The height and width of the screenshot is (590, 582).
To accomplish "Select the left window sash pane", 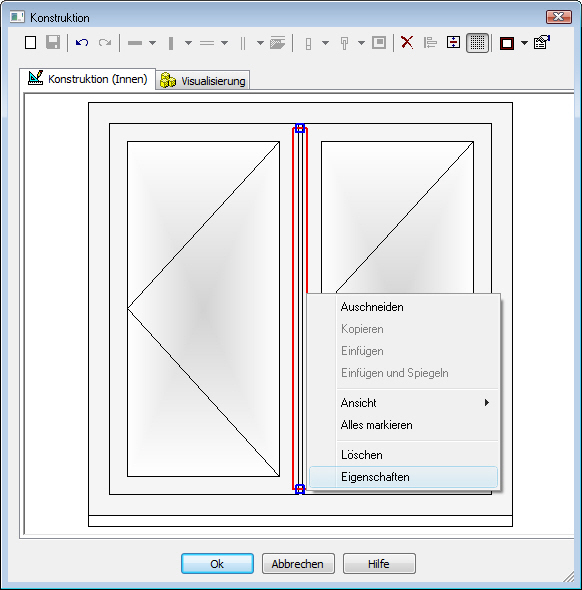I will (x=203, y=309).
